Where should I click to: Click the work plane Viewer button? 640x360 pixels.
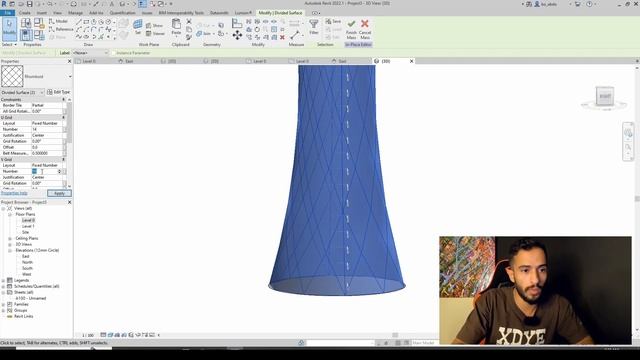coord(156,33)
